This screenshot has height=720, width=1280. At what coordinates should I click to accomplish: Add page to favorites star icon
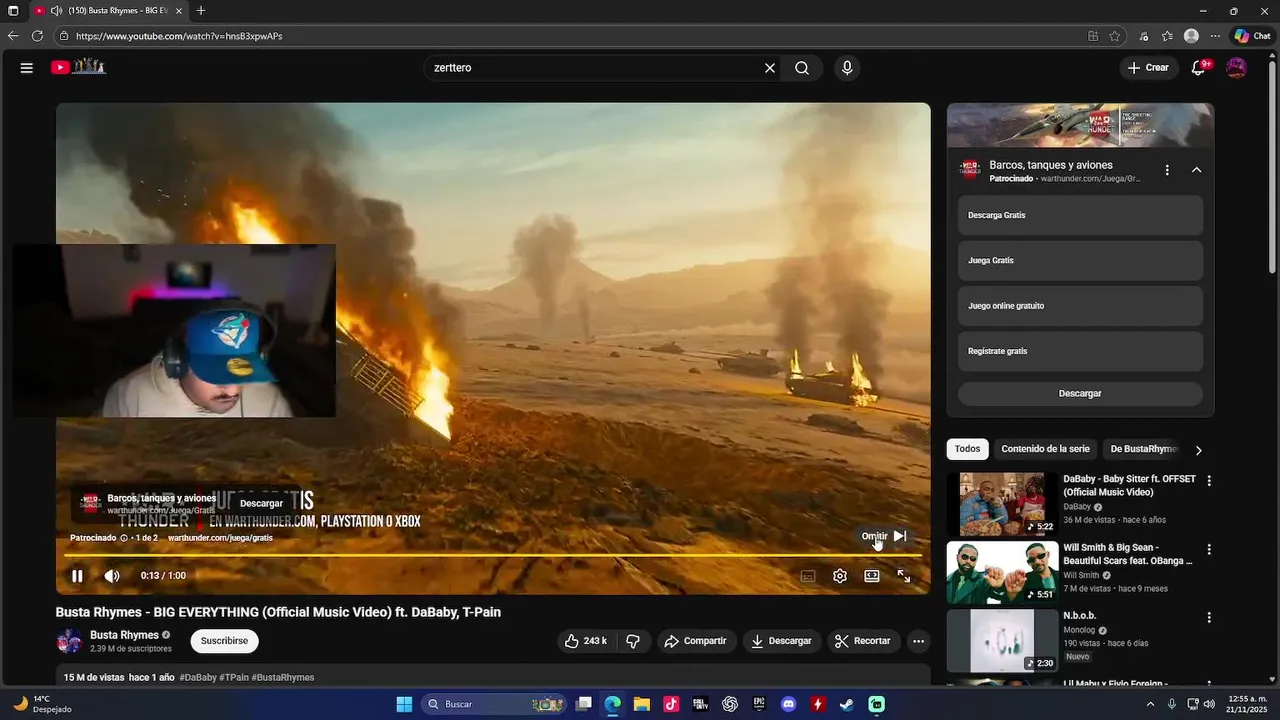pos(1115,36)
